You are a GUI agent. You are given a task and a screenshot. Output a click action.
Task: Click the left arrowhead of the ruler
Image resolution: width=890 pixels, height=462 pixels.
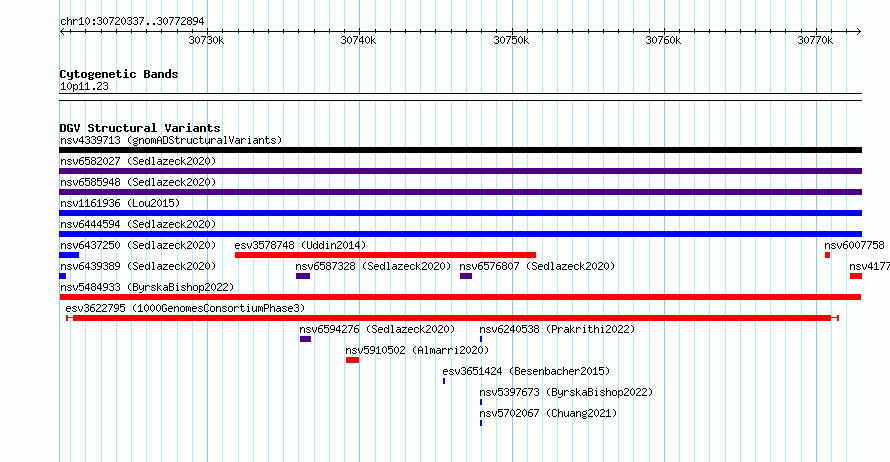(x=62, y=31)
